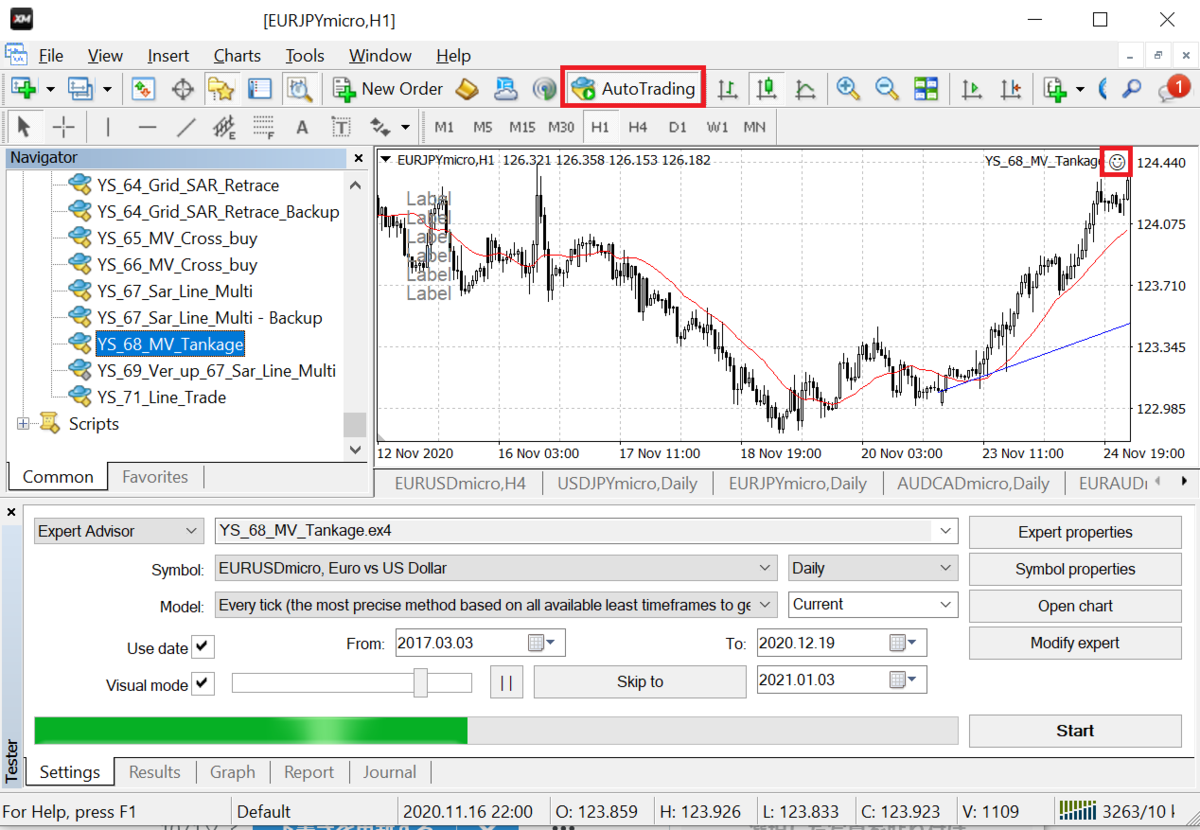Click the Tile Windows icon

926,89
